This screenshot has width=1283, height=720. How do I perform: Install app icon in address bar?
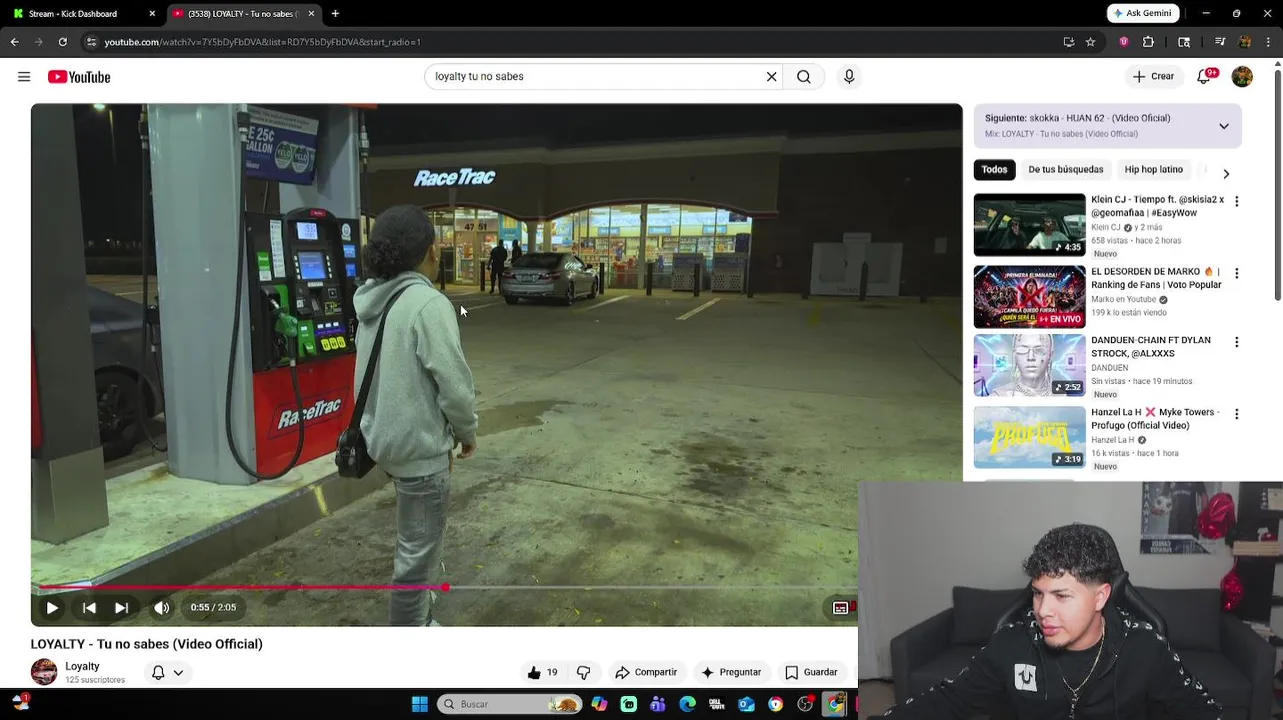(x=1069, y=42)
